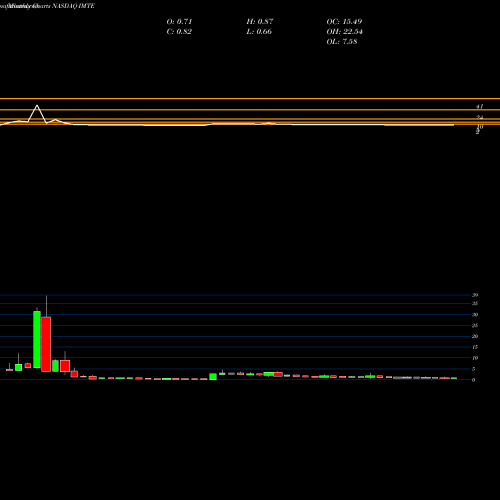Screen dimensions: 500x500
Task: Click the 30 price axis label
Action: (475, 314)
